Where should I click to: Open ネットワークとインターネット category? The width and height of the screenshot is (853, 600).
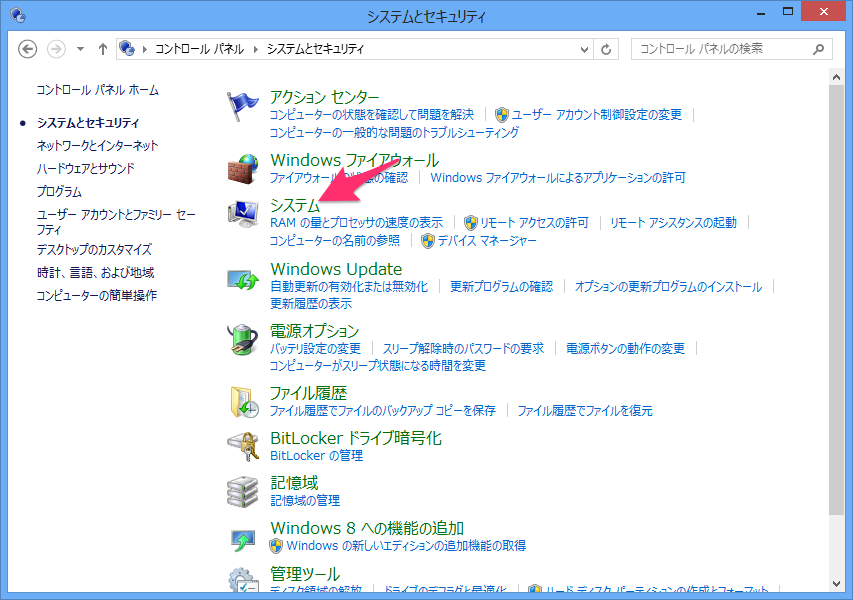[x=97, y=145]
